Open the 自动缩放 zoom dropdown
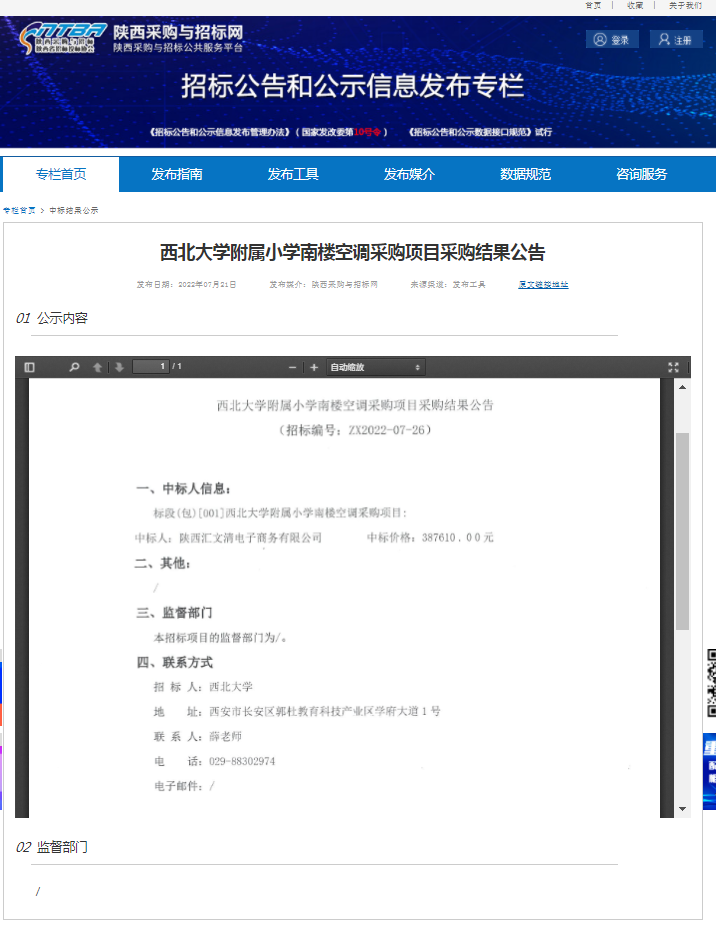Image resolution: width=716 pixels, height=930 pixels. pyautogui.click(x=376, y=367)
